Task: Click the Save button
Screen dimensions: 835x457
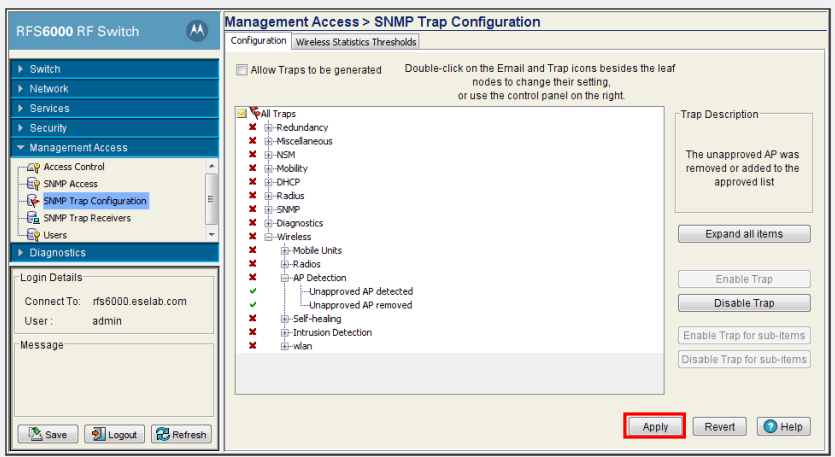Action: [48, 434]
